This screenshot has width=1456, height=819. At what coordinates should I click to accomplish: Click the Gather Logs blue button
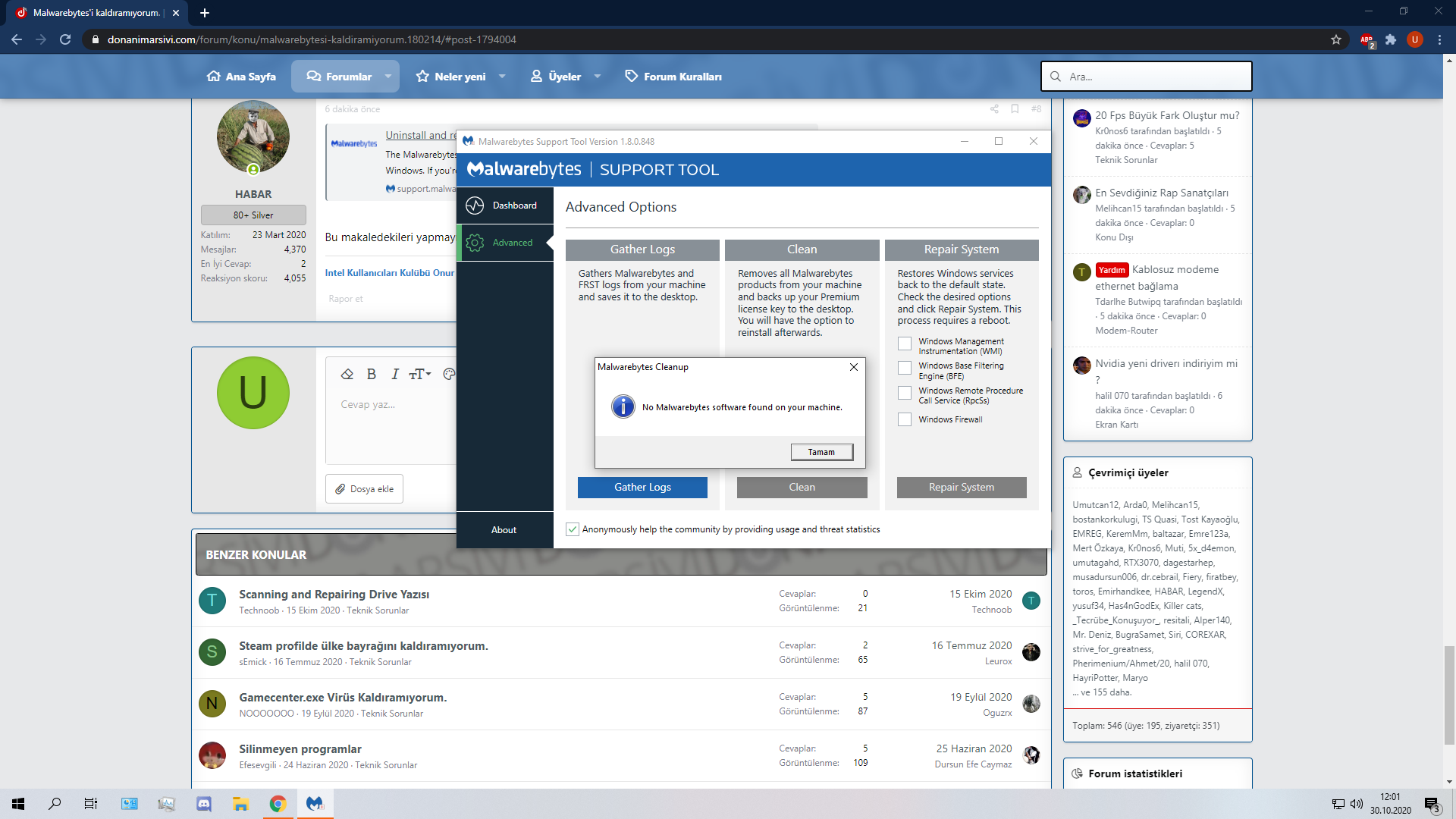point(642,488)
